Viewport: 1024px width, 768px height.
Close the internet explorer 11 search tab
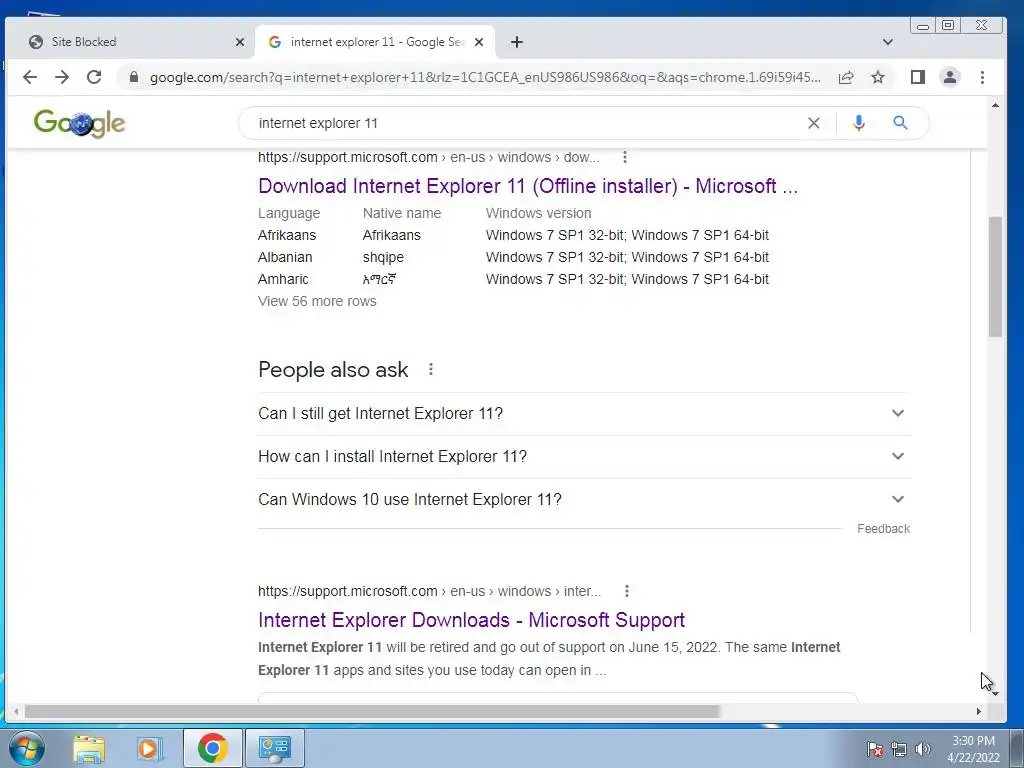point(479,42)
